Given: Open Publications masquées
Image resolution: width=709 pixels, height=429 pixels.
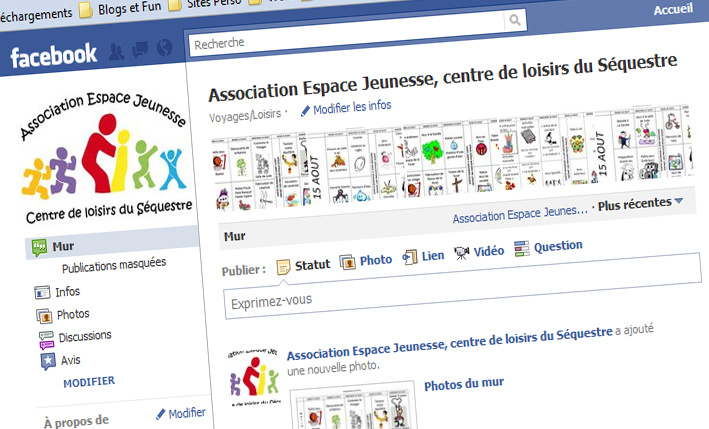Looking at the screenshot, I should tap(114, 265).
